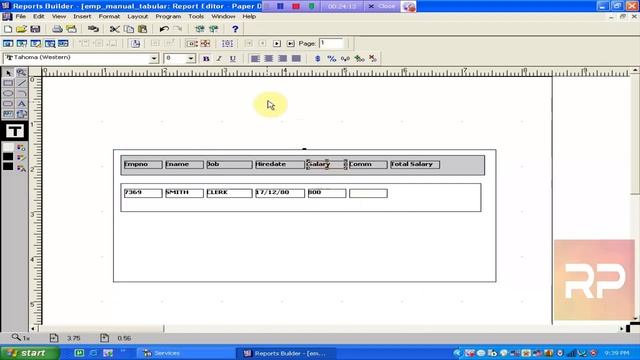The width and height of the screenshot is (640, 360).
Task: Click the CLERK data field
Action: point(229,193)
